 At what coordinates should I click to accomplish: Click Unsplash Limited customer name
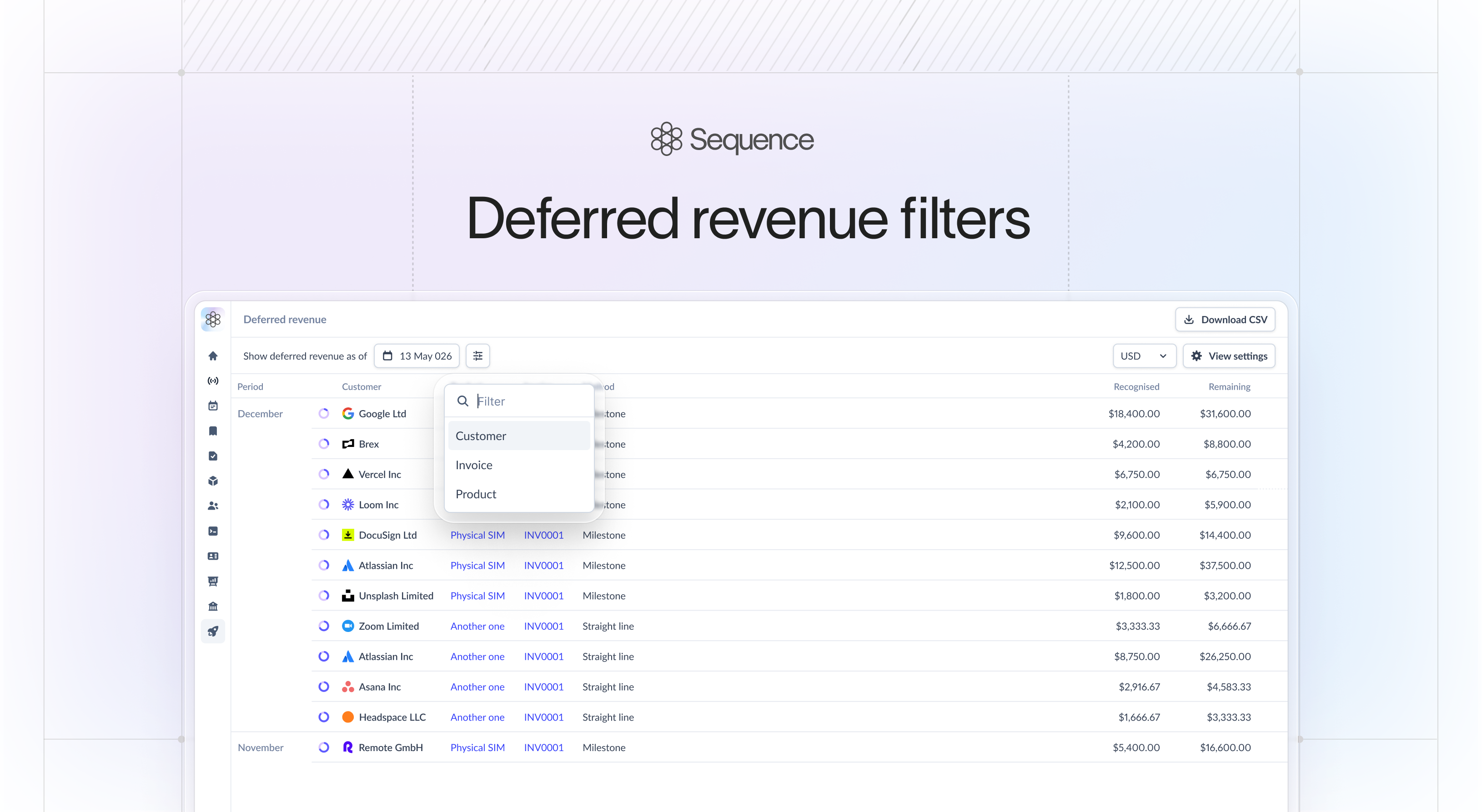point(396,596)
